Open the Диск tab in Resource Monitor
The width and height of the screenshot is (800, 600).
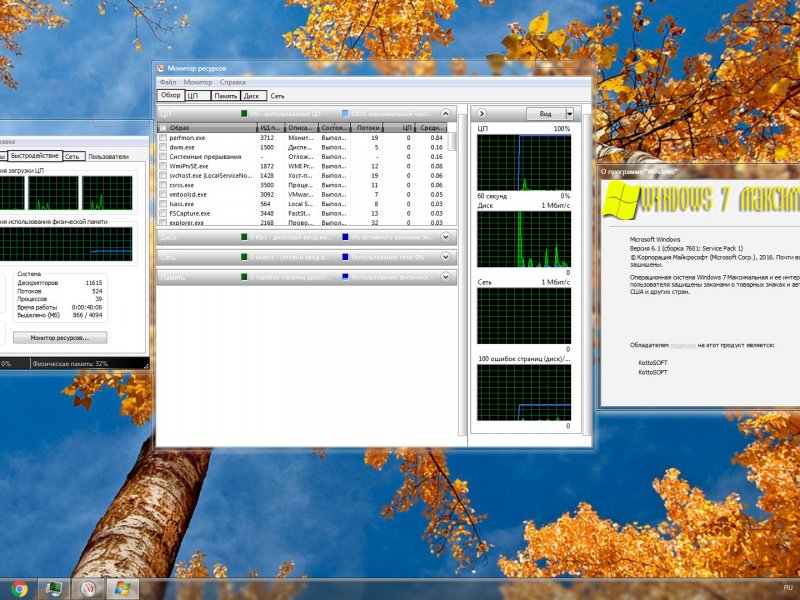coord(253,96)
